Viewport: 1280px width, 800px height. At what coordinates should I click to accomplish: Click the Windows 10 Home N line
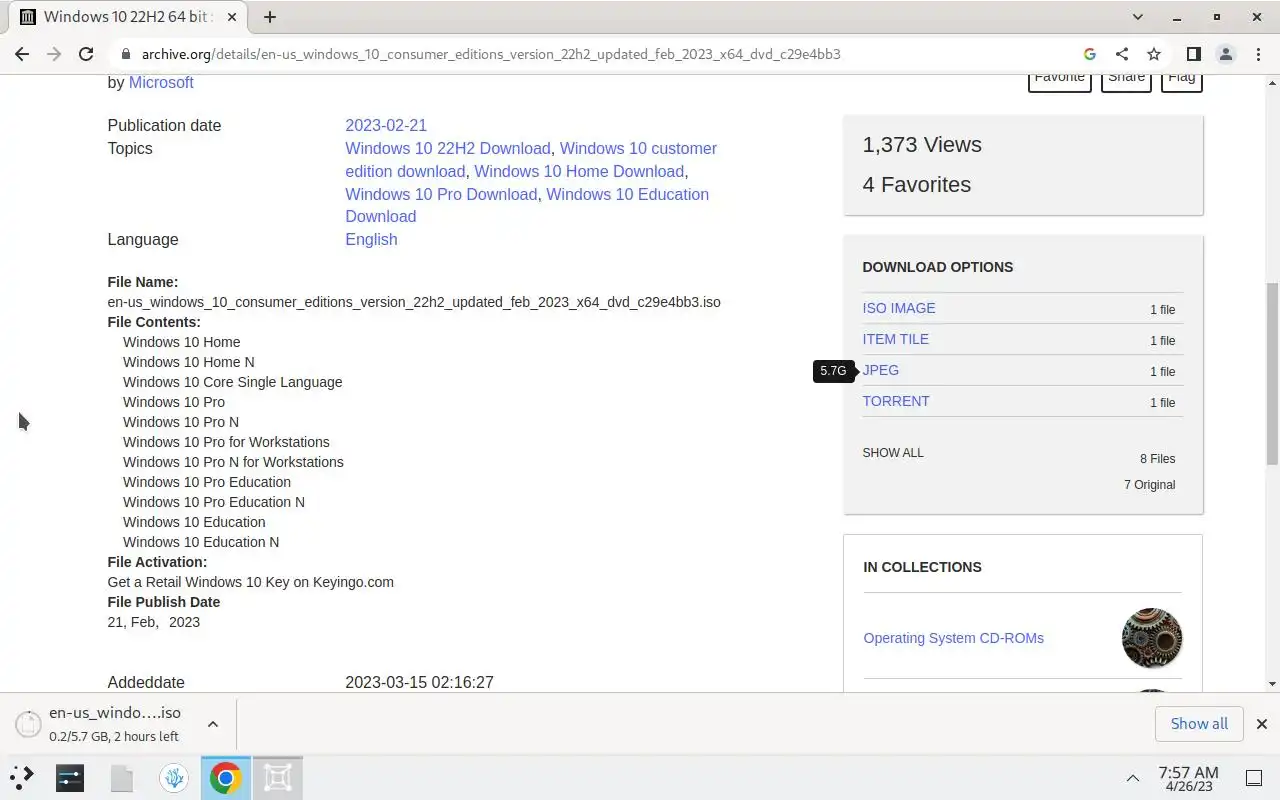(x=189, y=362)
